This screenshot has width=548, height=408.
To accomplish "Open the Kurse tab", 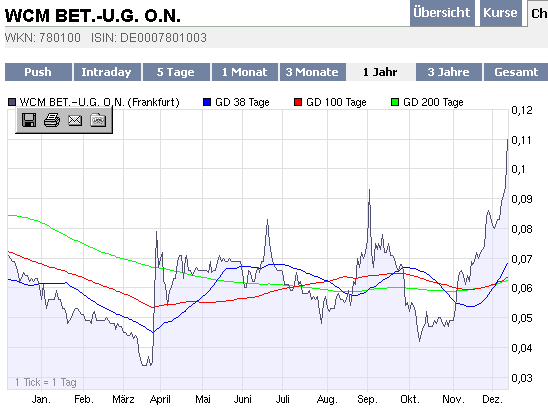I will pyautogui.click(x=500, y=13).
